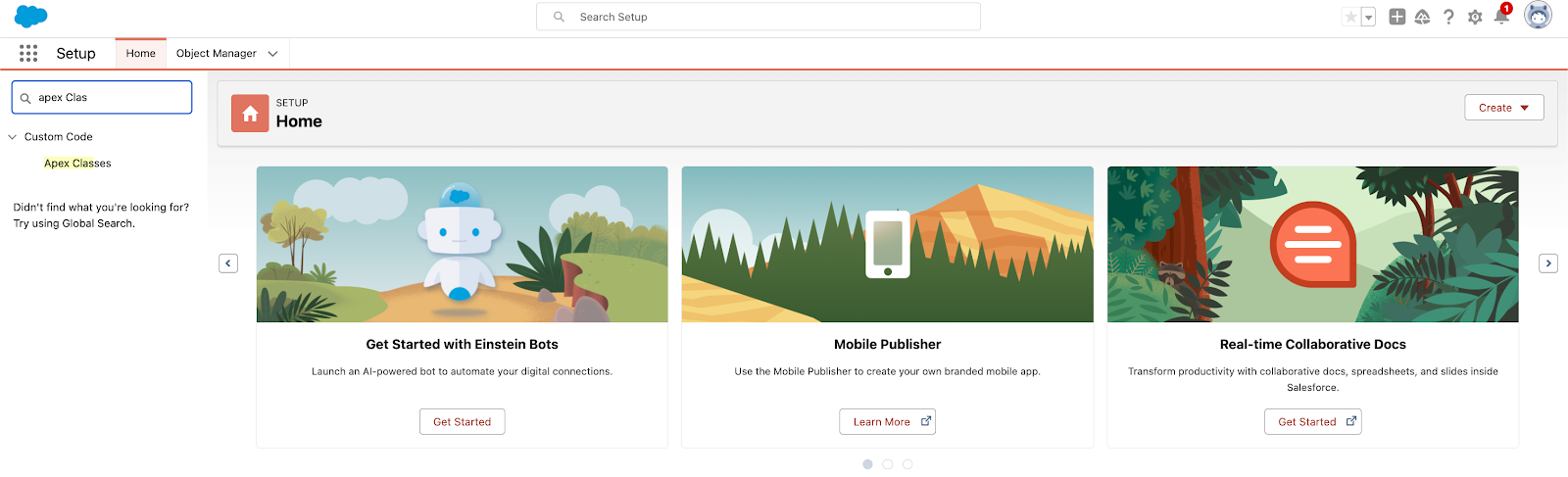Open the Create dropdown button

coord(1504,108)
